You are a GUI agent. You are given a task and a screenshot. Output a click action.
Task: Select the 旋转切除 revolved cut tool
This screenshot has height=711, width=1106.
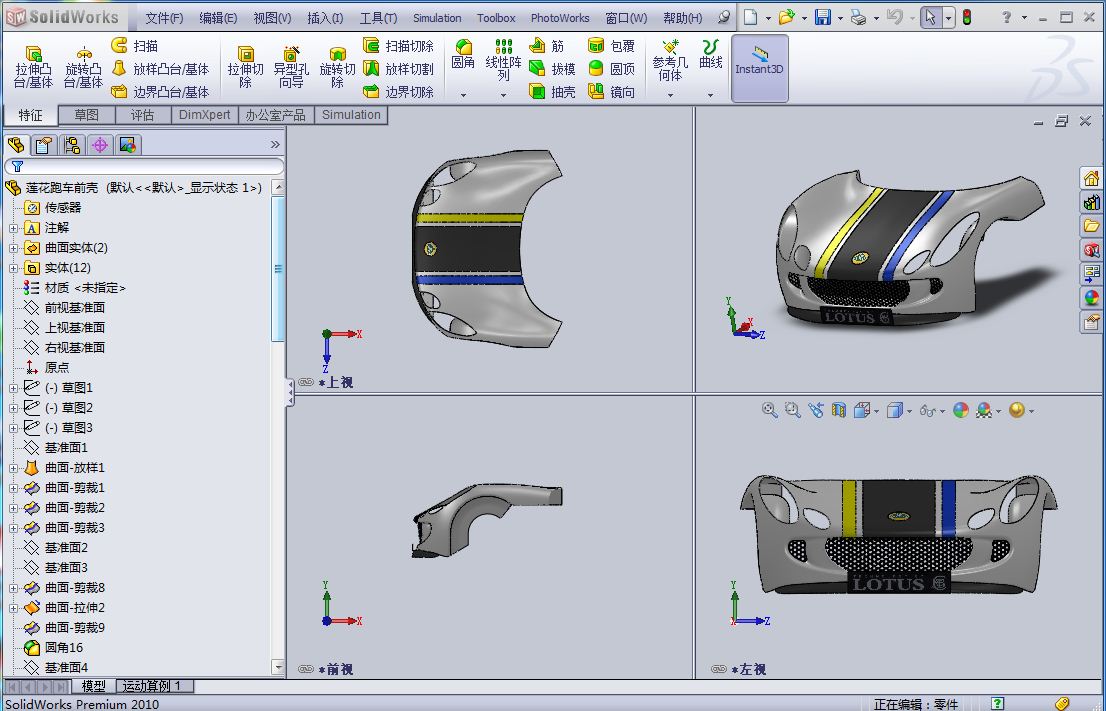[337, 67]
